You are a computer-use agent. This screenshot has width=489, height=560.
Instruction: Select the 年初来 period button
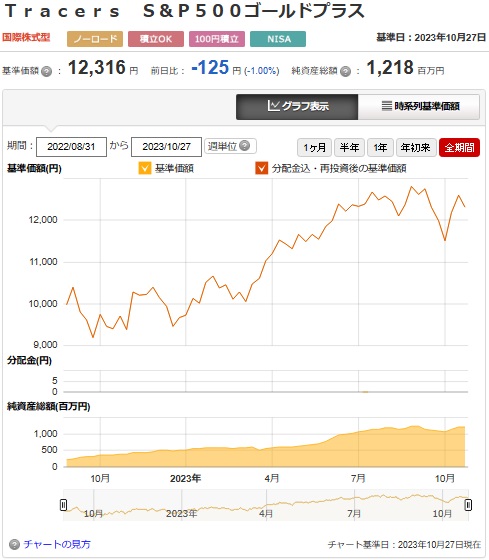[416, 147]
